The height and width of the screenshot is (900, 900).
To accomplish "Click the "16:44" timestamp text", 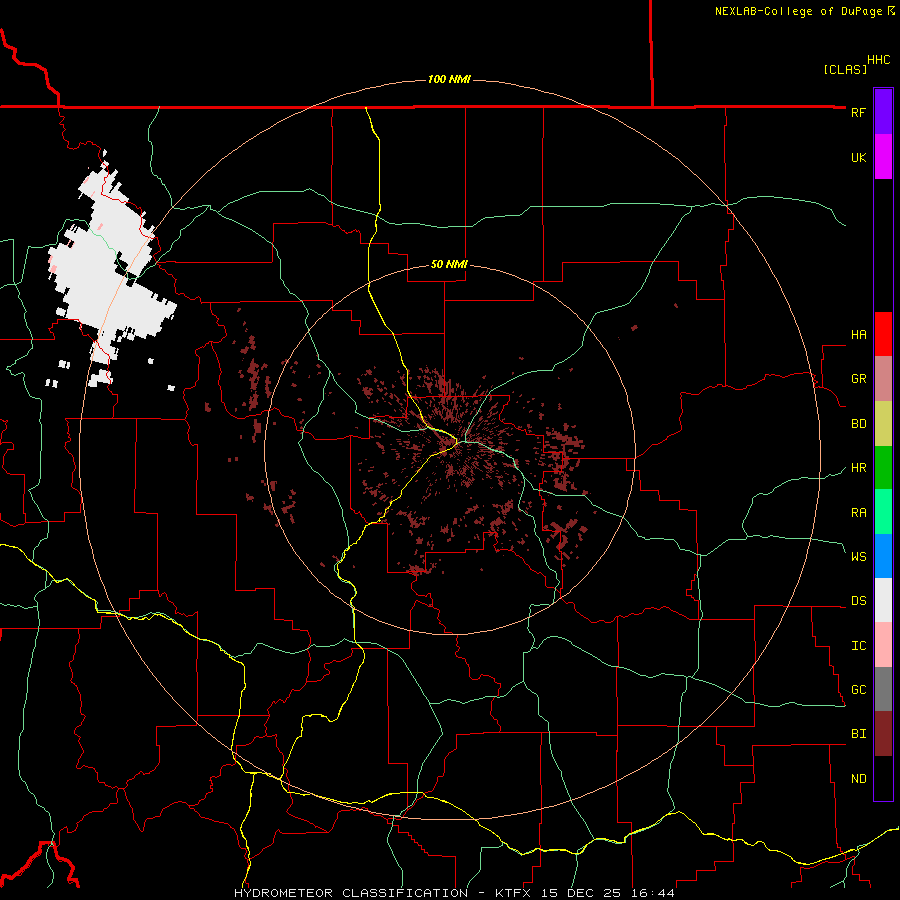I will point(654,893).
